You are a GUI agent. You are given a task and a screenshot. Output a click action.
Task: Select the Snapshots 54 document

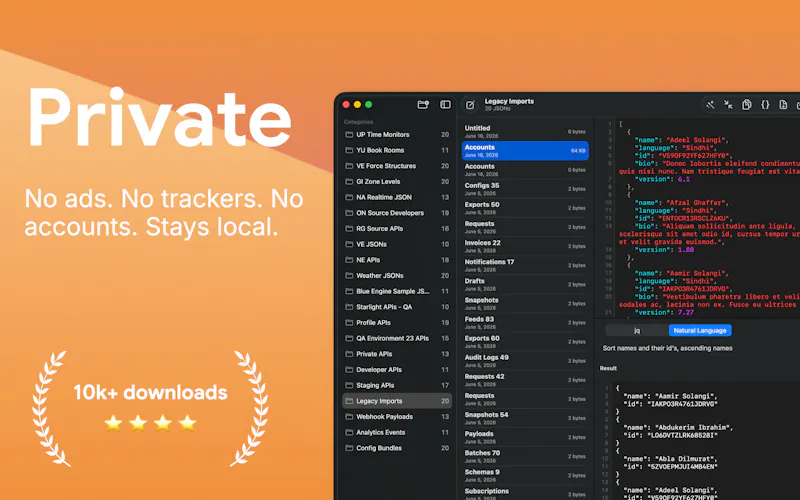pos(525,418)
